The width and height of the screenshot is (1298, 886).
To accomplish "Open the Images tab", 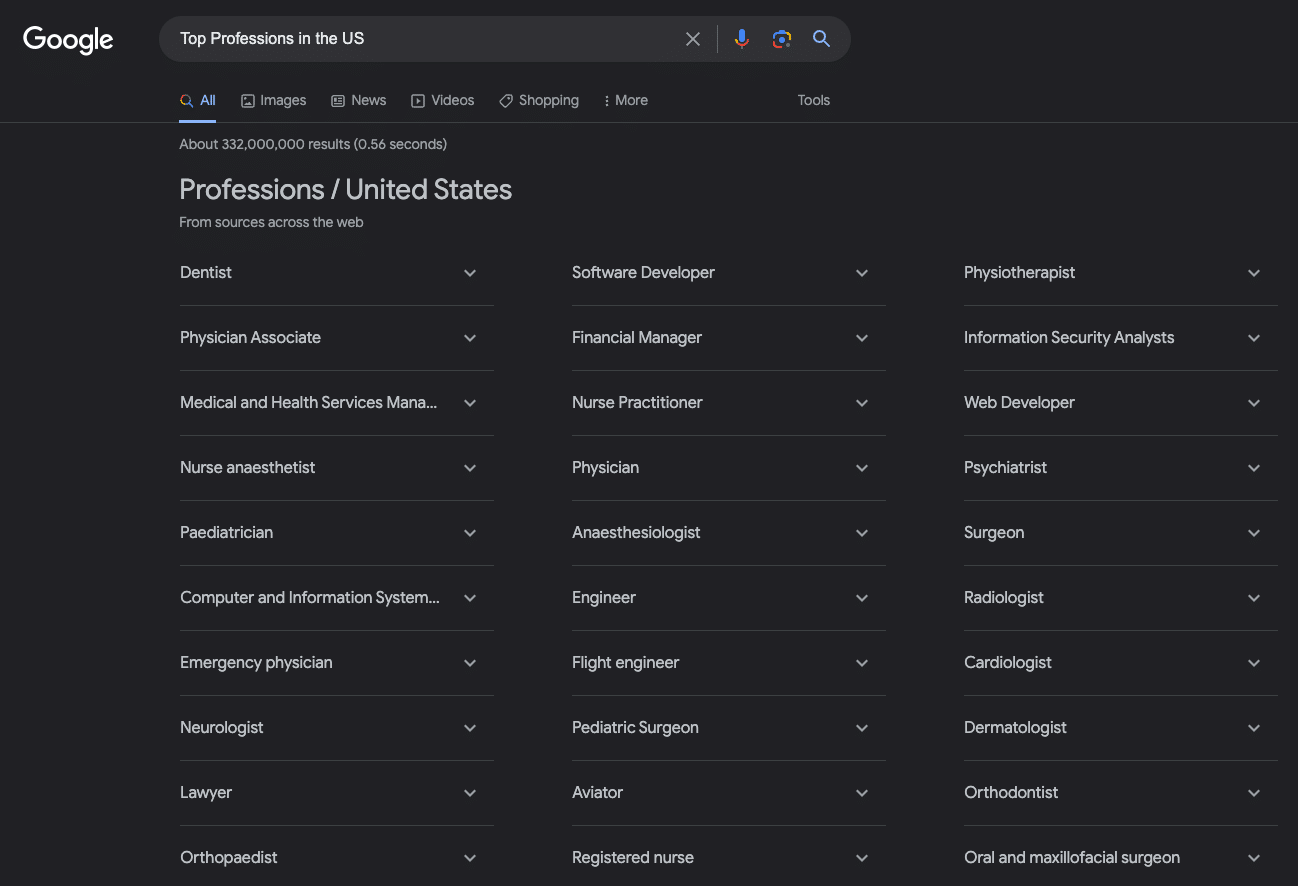I will click(x=274, y=100).
